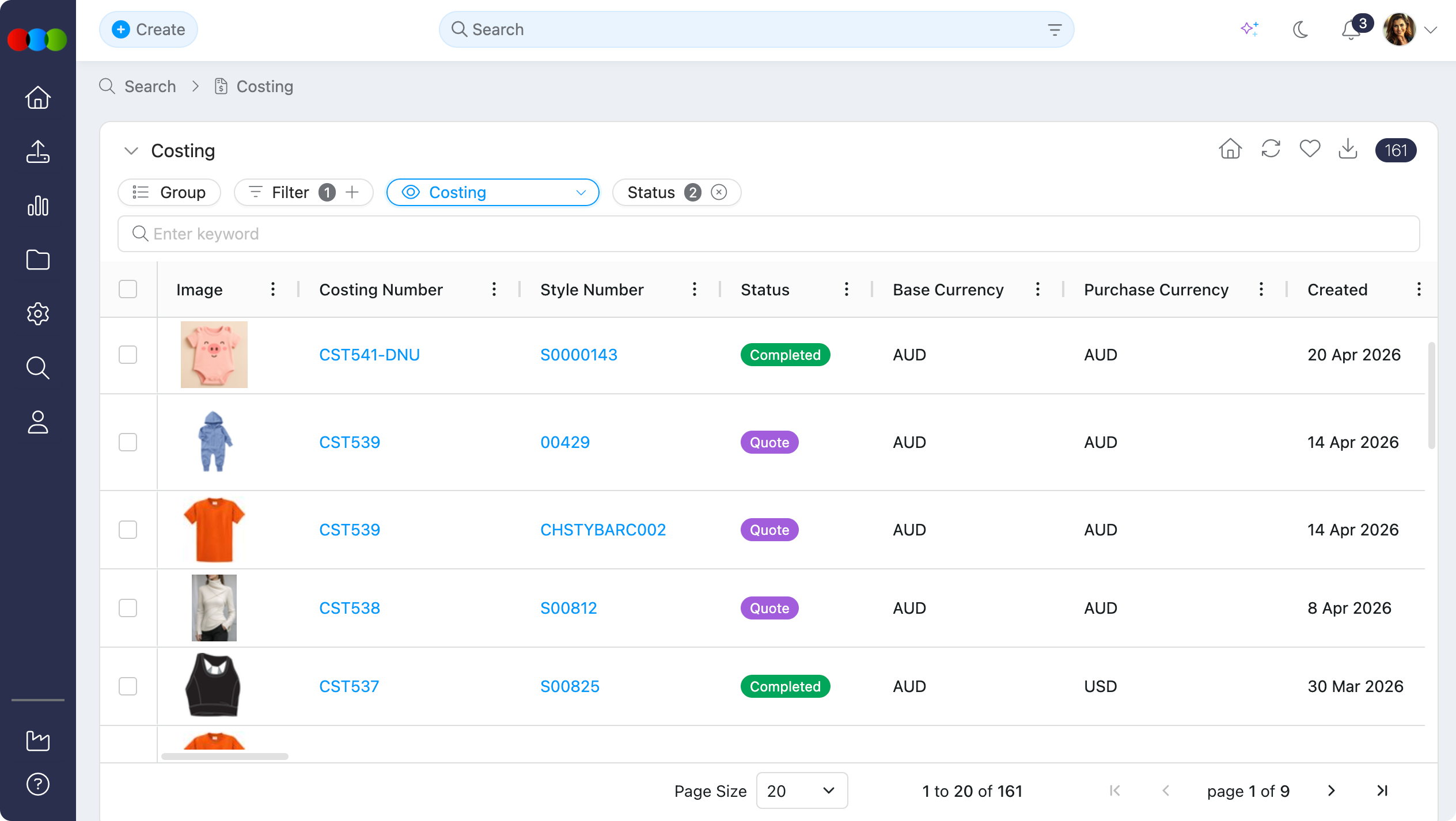Viewport: 1456px width, 821px height.
Task: Open the settings gear in the sidebar
Action: [x=38, y=314]
